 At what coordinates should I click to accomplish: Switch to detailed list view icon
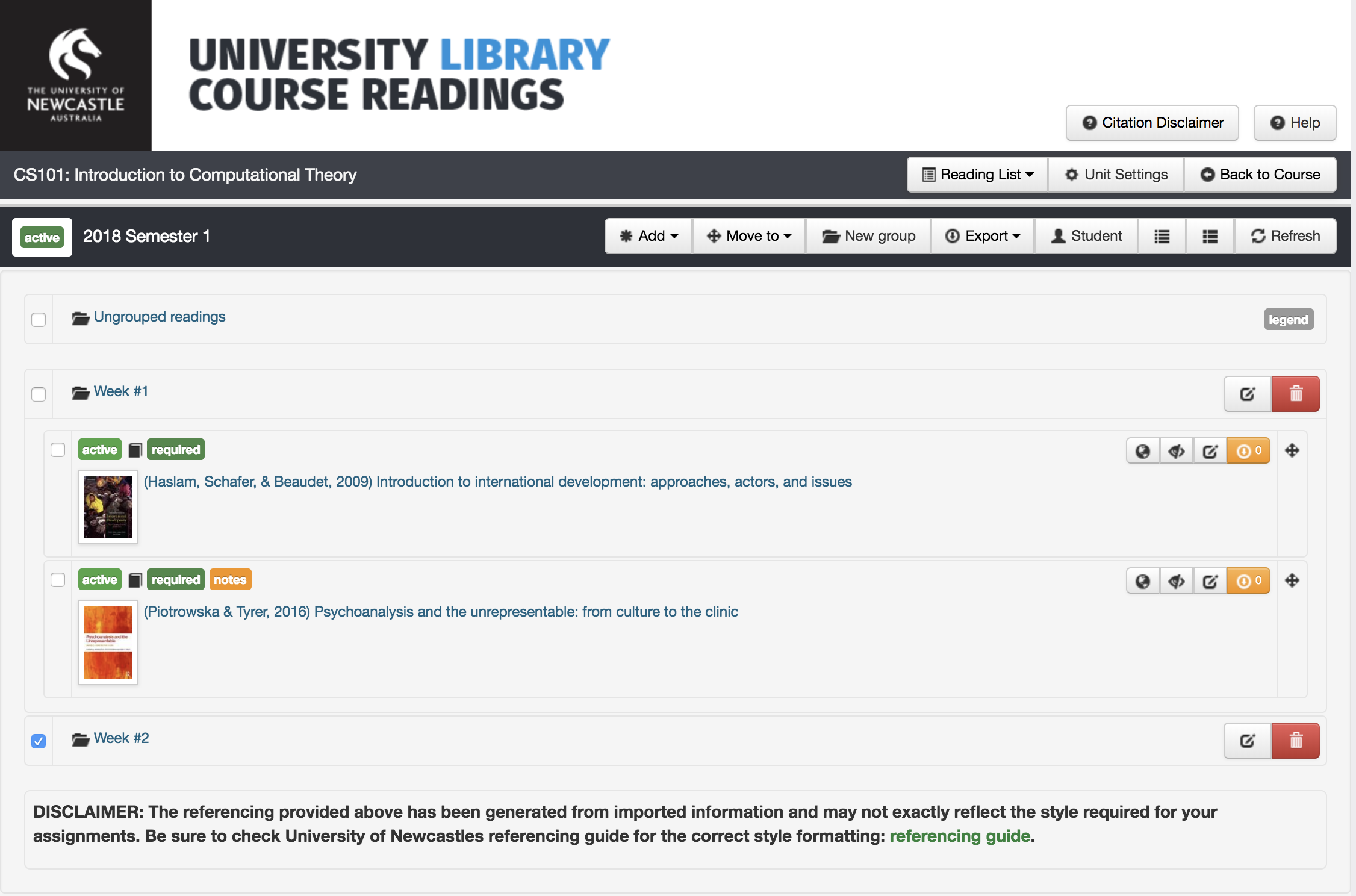1210,236
